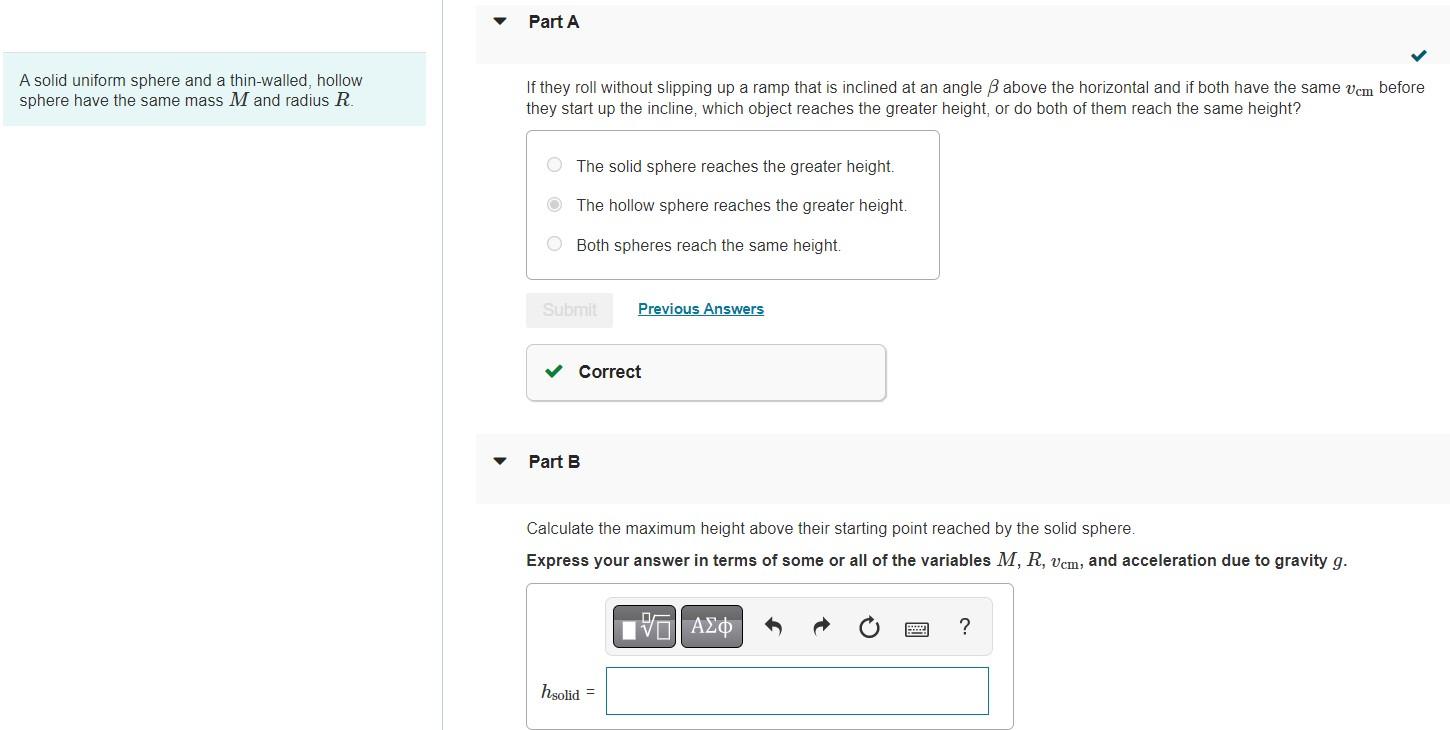
Task: Select hollow sphere reaches greater height
Action: coord(555,205)
